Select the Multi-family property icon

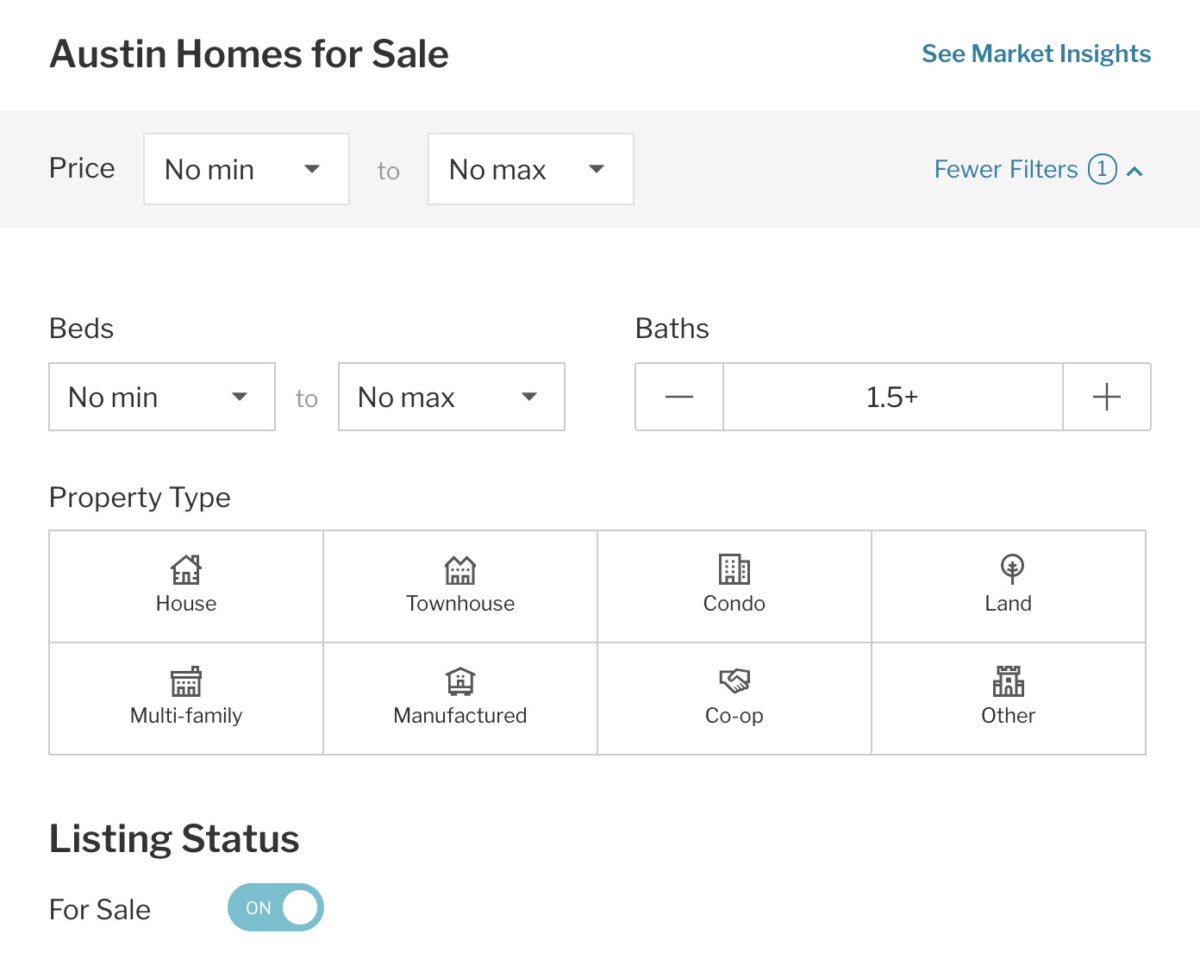[x=186, y=682]
